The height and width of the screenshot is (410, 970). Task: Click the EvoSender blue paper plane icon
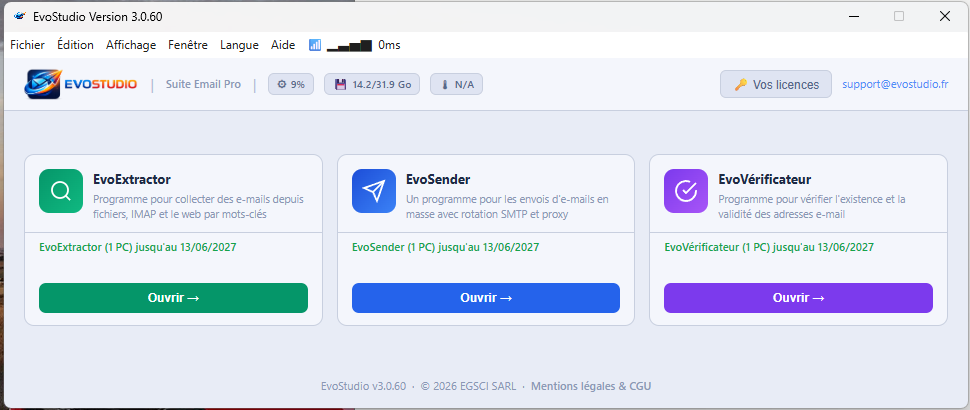pos(374,191)
